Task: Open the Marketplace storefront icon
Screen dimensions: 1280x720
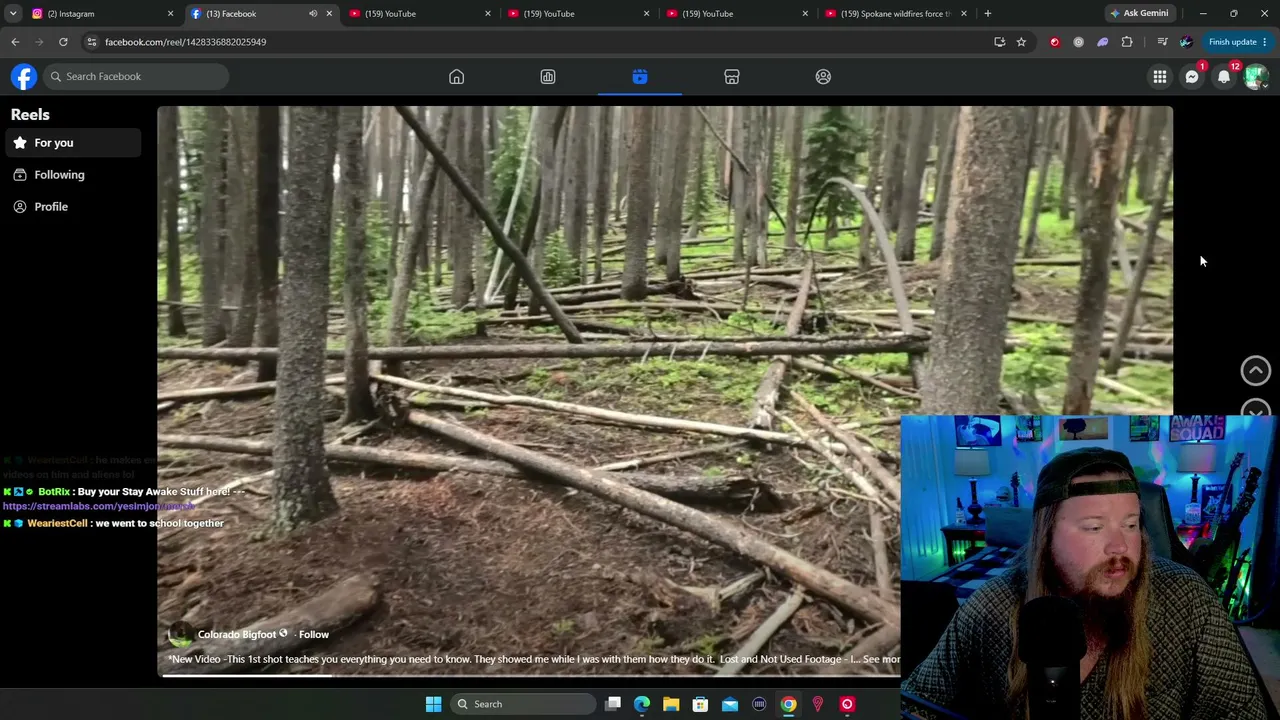Action: [732, 77]
